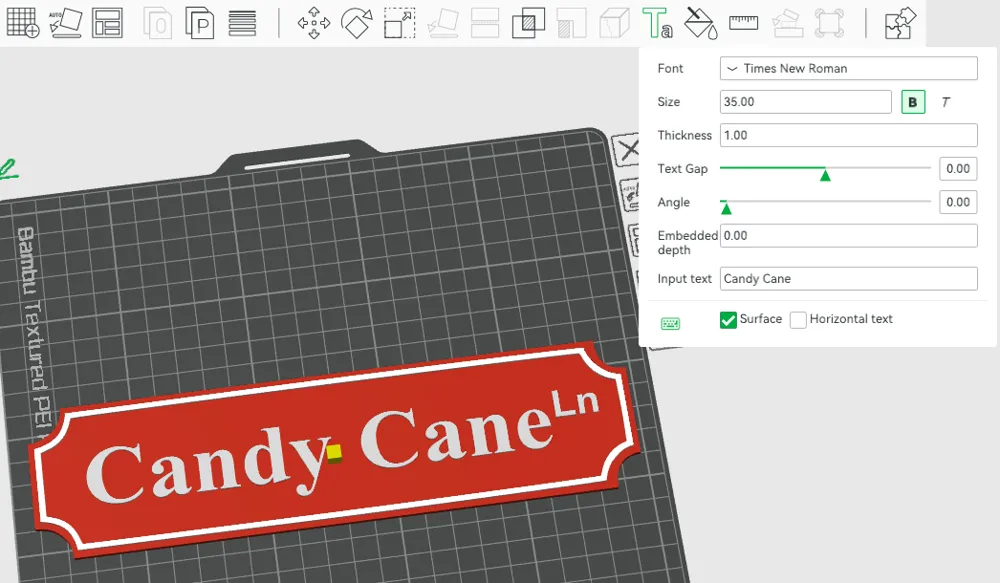Open the Assembly View puzzle icon
The height and width of the screenshot is (583, 1000).
(901, 23)
